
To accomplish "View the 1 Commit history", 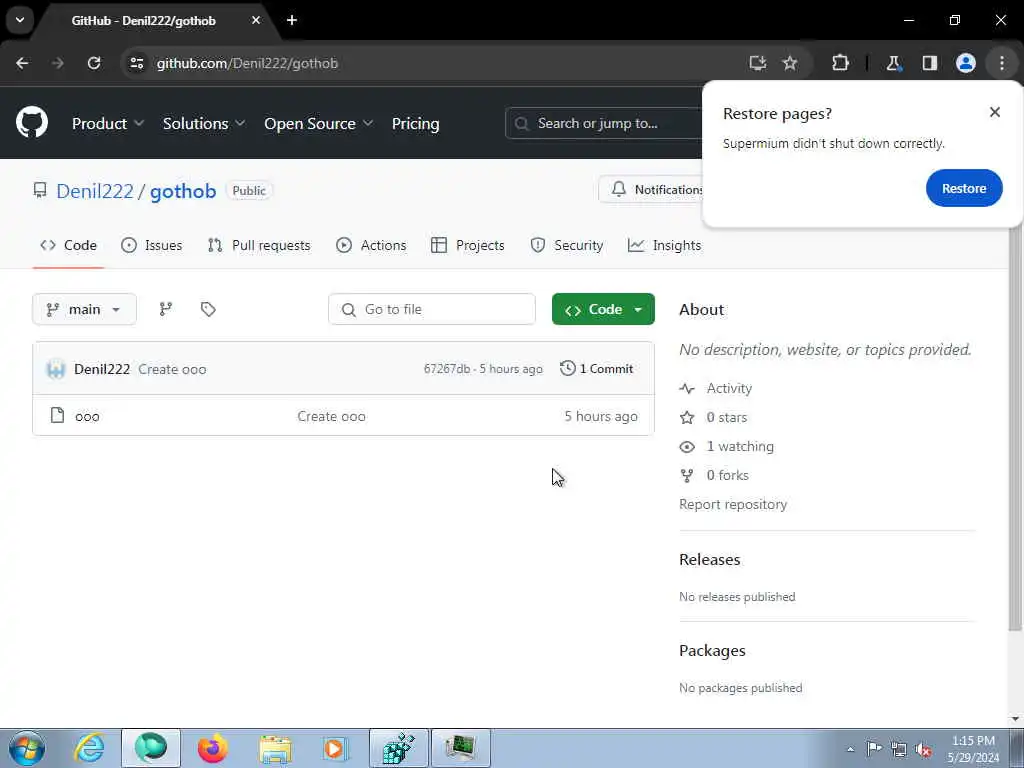I will tap(597, 369).
